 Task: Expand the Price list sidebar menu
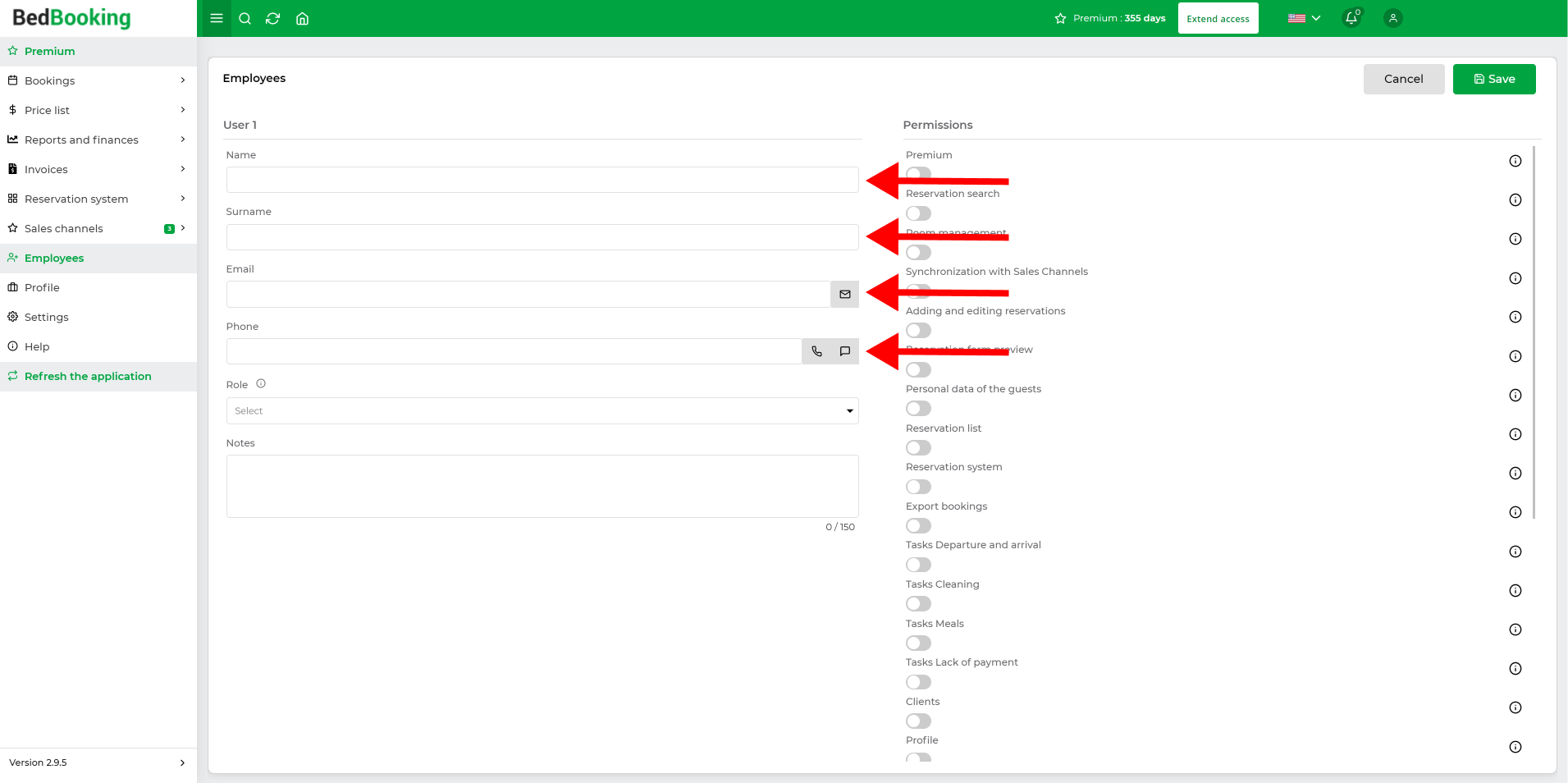point(98,110)
